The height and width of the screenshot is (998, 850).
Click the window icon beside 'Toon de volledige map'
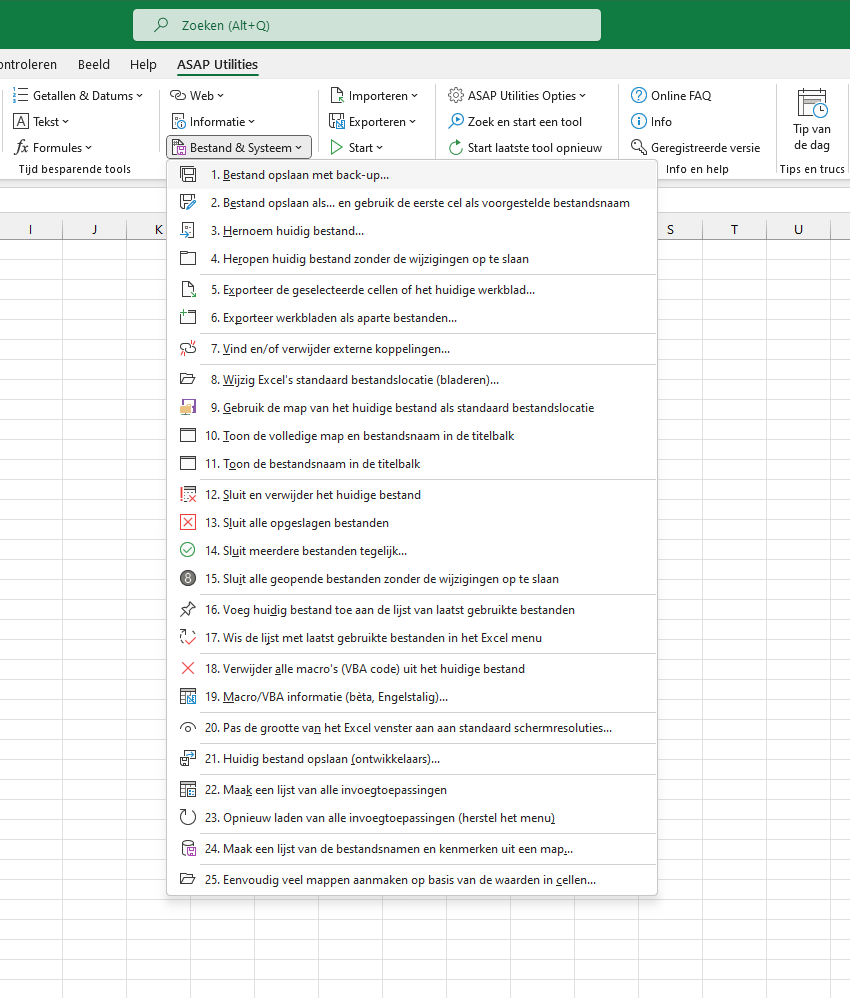click(188, 435)
